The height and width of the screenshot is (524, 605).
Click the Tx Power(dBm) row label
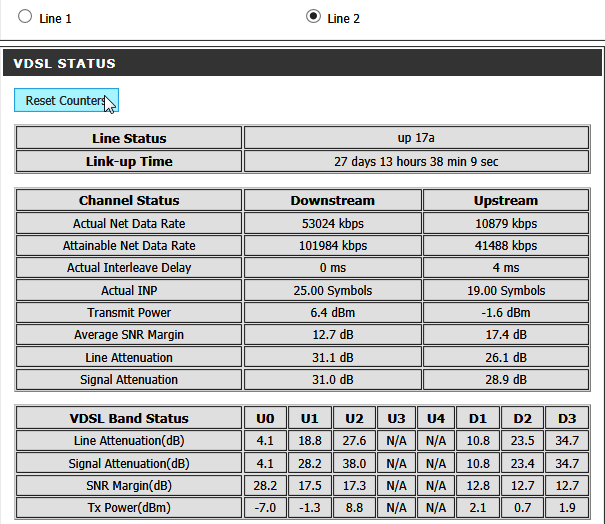pyautogui.click(x=129, y=507)
